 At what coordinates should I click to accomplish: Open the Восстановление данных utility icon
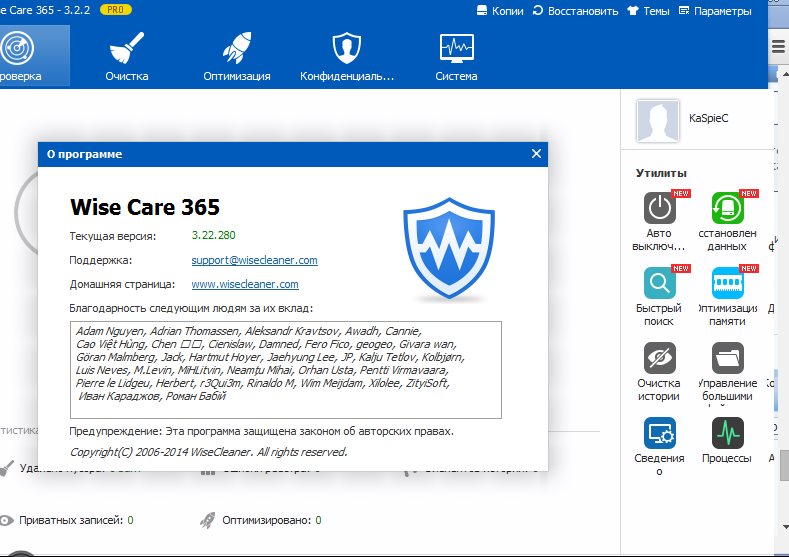click(727, 209)
